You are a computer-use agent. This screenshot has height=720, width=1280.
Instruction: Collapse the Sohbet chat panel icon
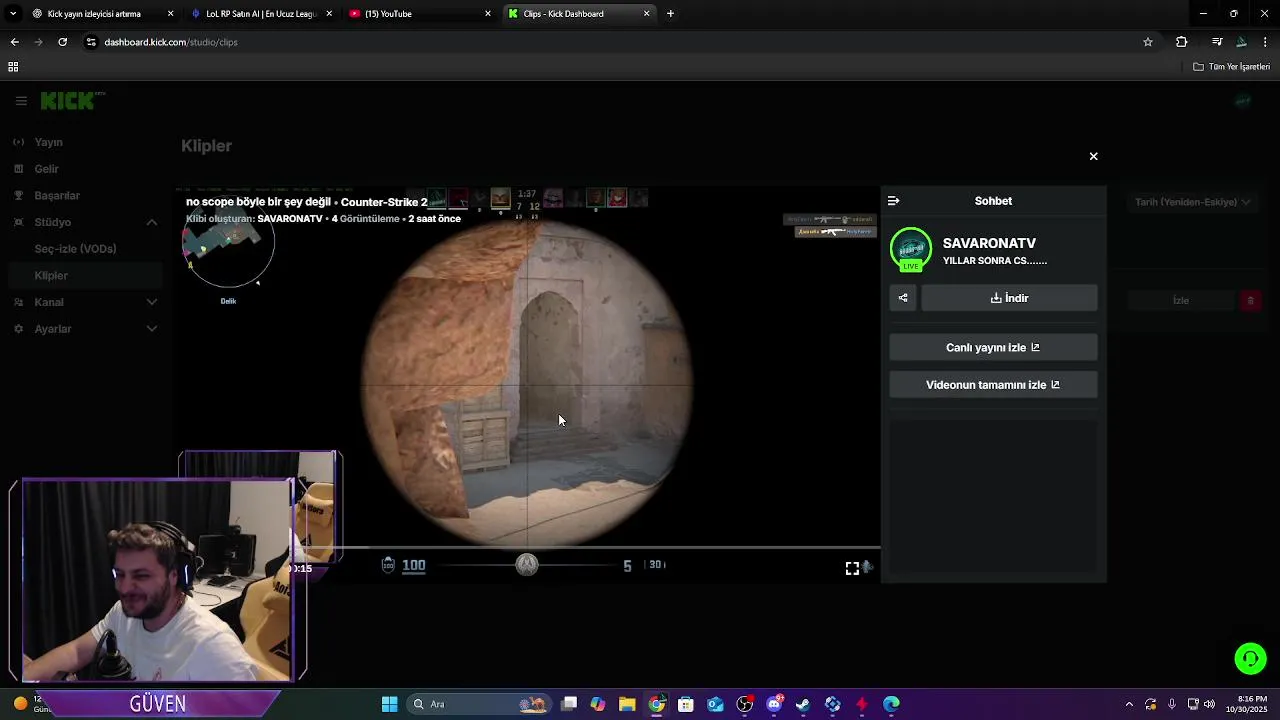[893, 201]
